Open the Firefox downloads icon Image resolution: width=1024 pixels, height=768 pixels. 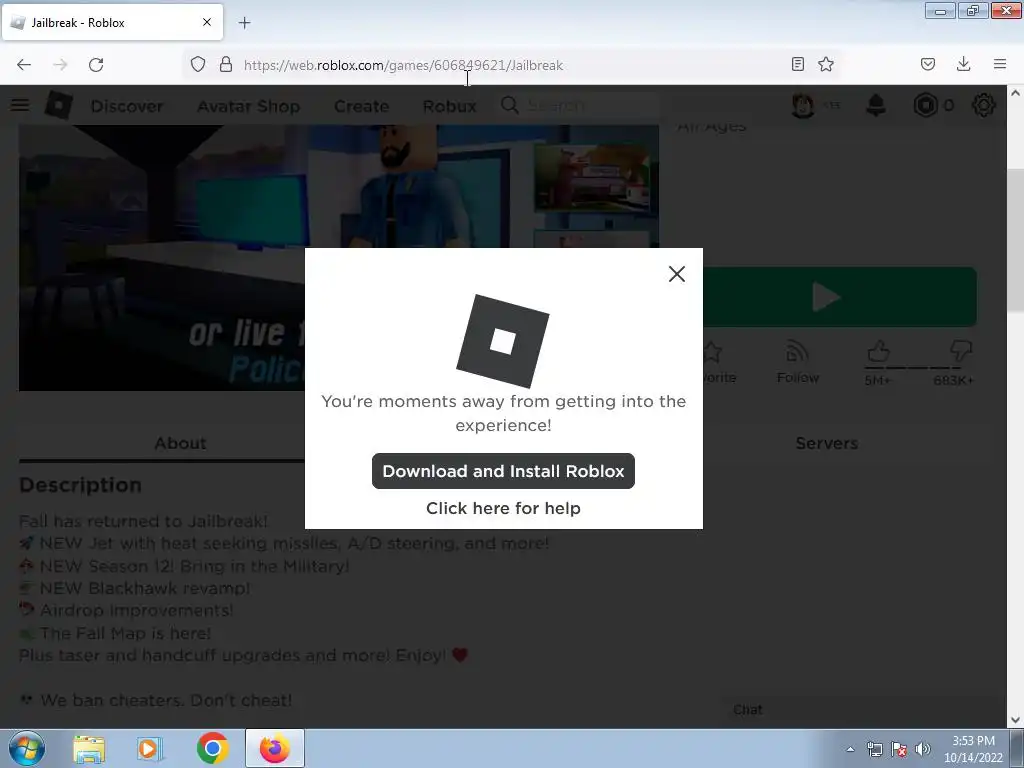(x=963, y=64)
